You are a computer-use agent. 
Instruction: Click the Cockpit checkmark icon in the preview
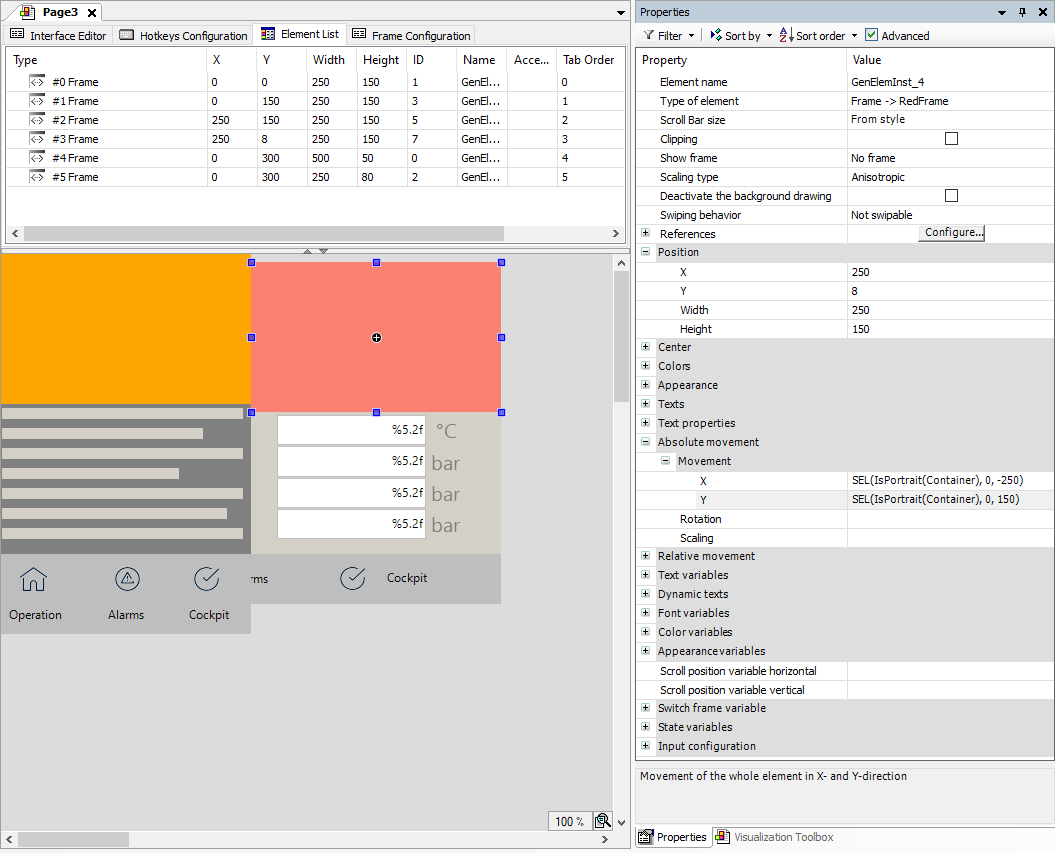point(207,578)
